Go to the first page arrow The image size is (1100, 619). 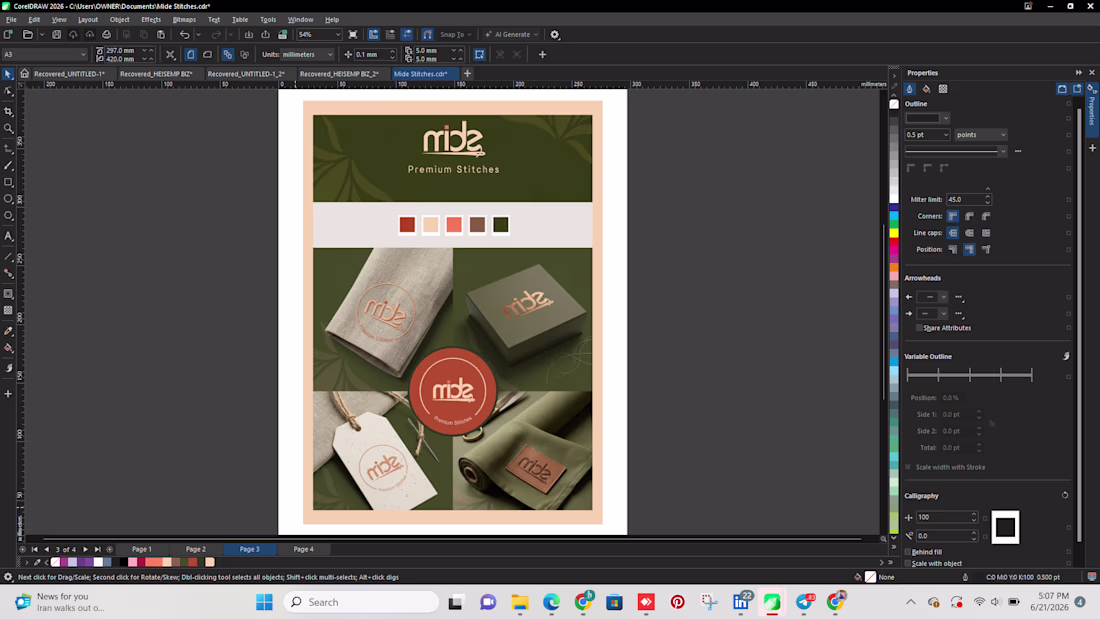[34, 550]
